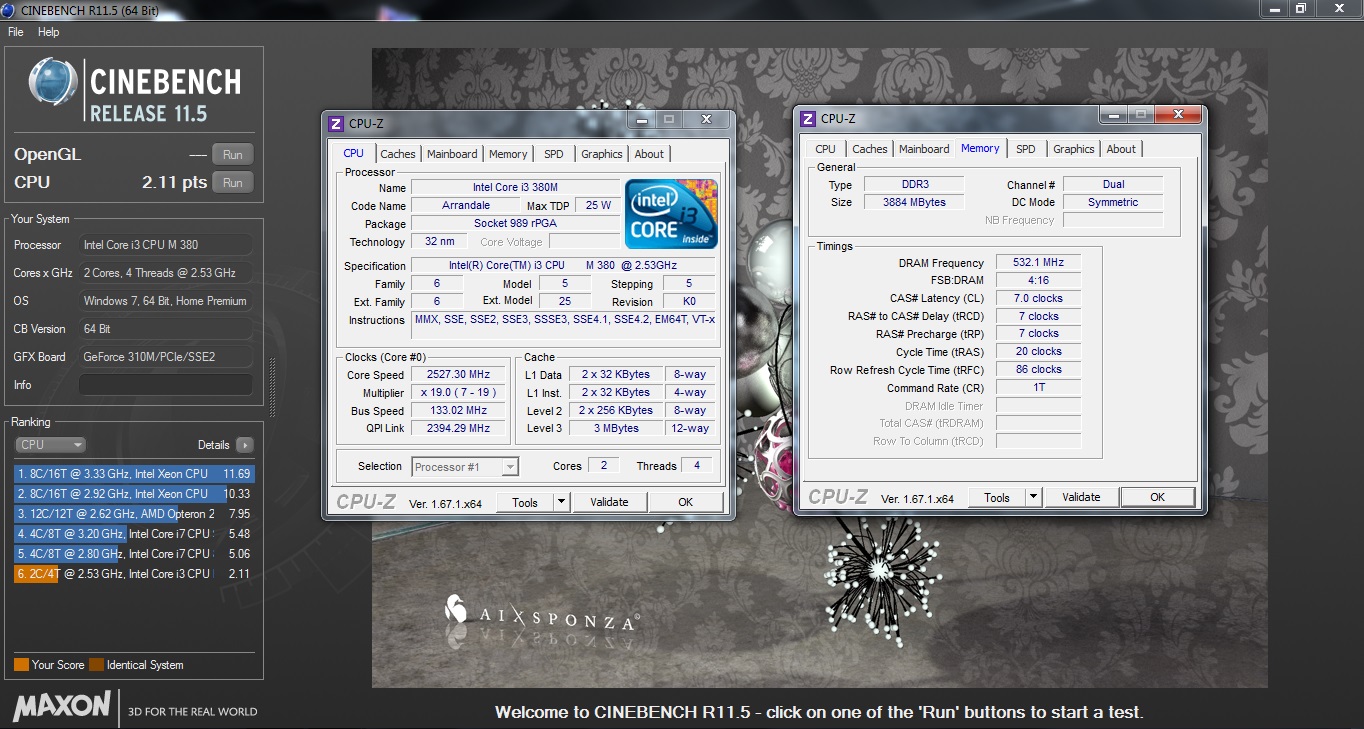
Task: Click OK in right CPU-Z window
Action: point(1157,497)
